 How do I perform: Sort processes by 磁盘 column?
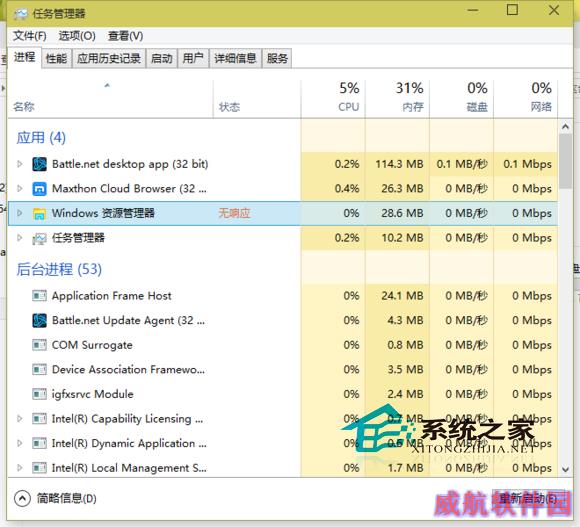click(462, 98)
